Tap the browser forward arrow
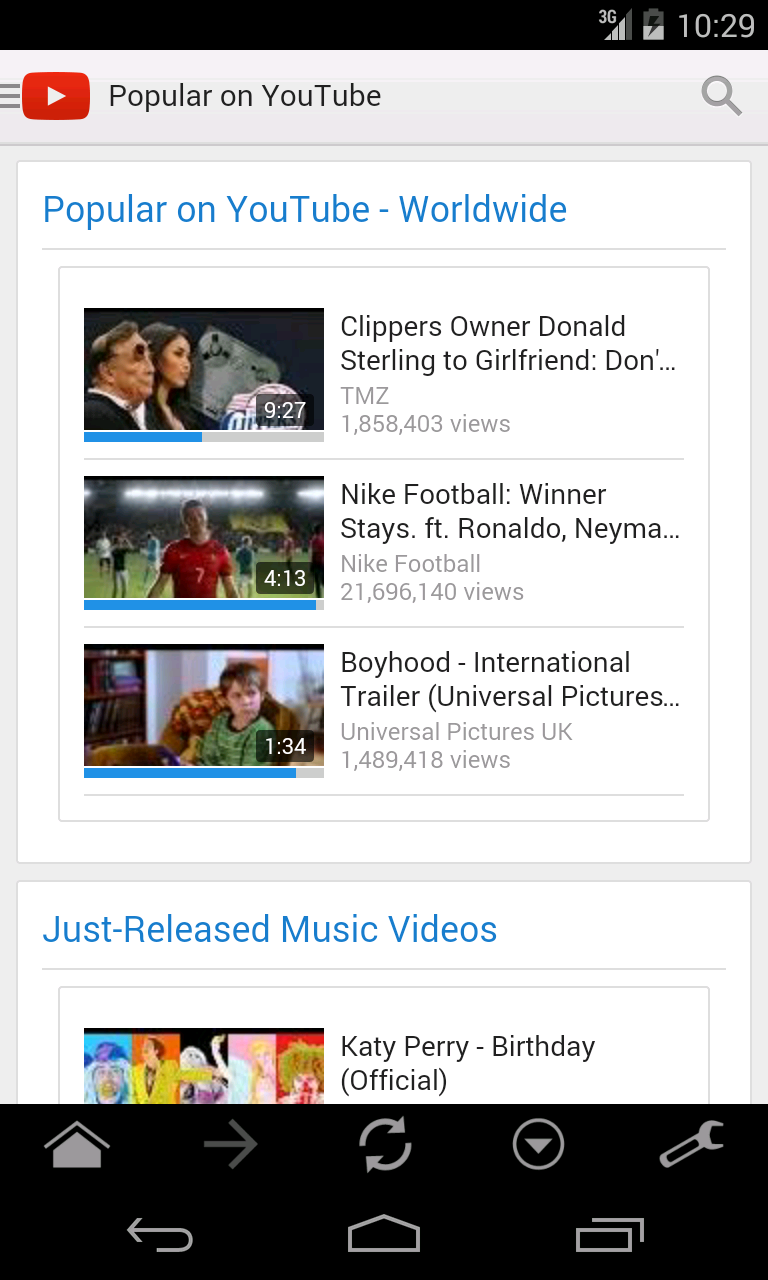Image resolution: width=768 pixels, height=1280 pixels. (x=231, y=1145)
